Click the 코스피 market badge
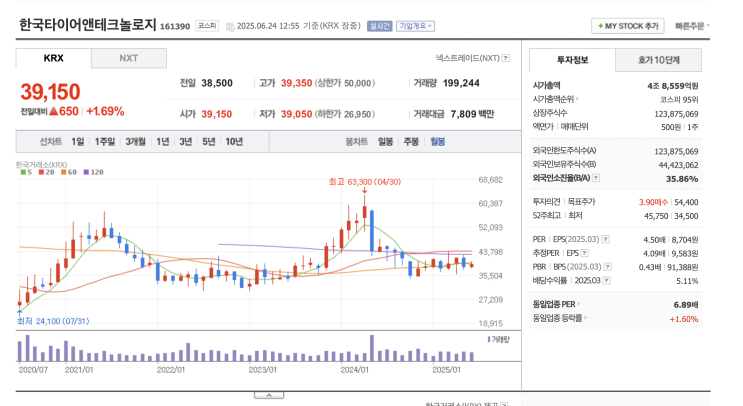743x406 pixels. 207,26
